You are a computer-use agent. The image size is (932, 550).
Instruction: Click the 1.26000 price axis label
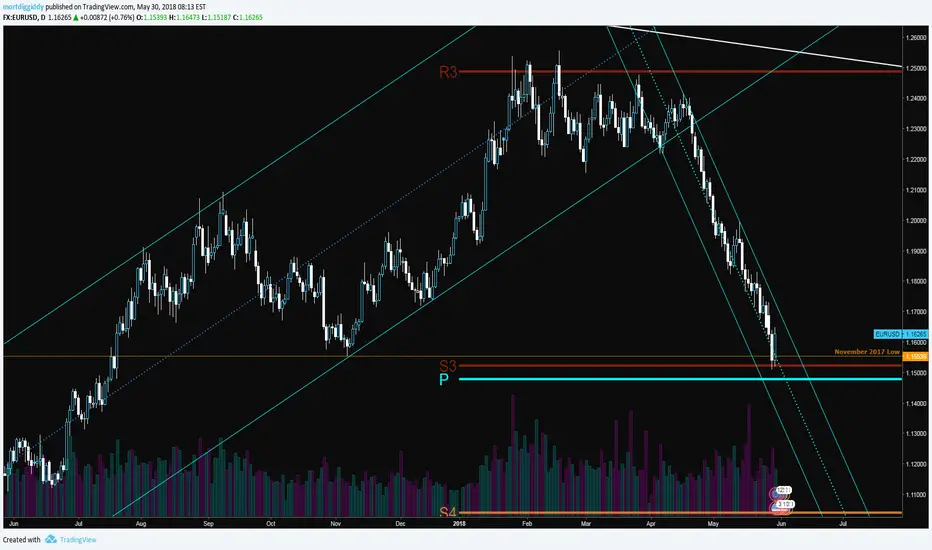coord(916,37)
